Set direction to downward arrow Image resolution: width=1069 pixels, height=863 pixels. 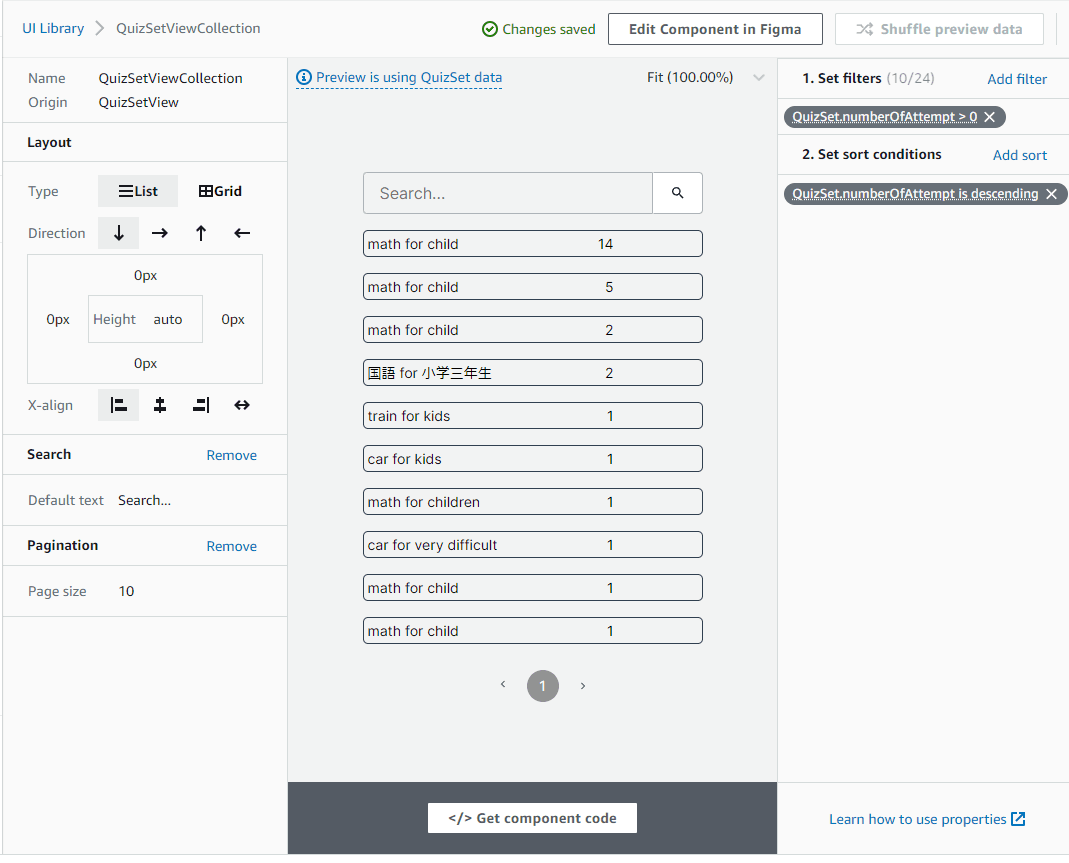click(x=119, y=233)
